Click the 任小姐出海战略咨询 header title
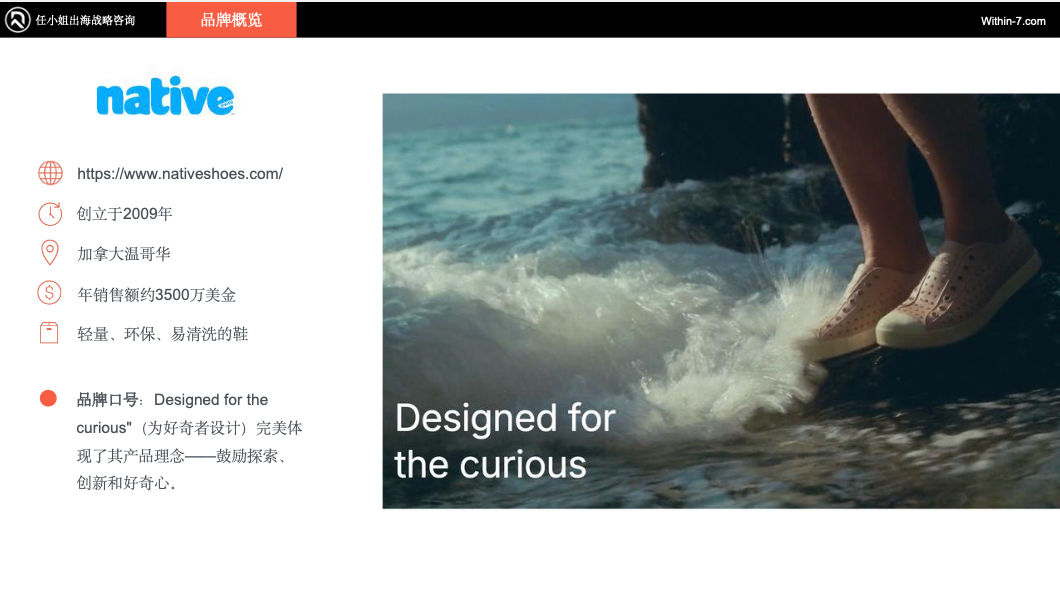This screenshot has width=1060, height=596. point(85,20)
